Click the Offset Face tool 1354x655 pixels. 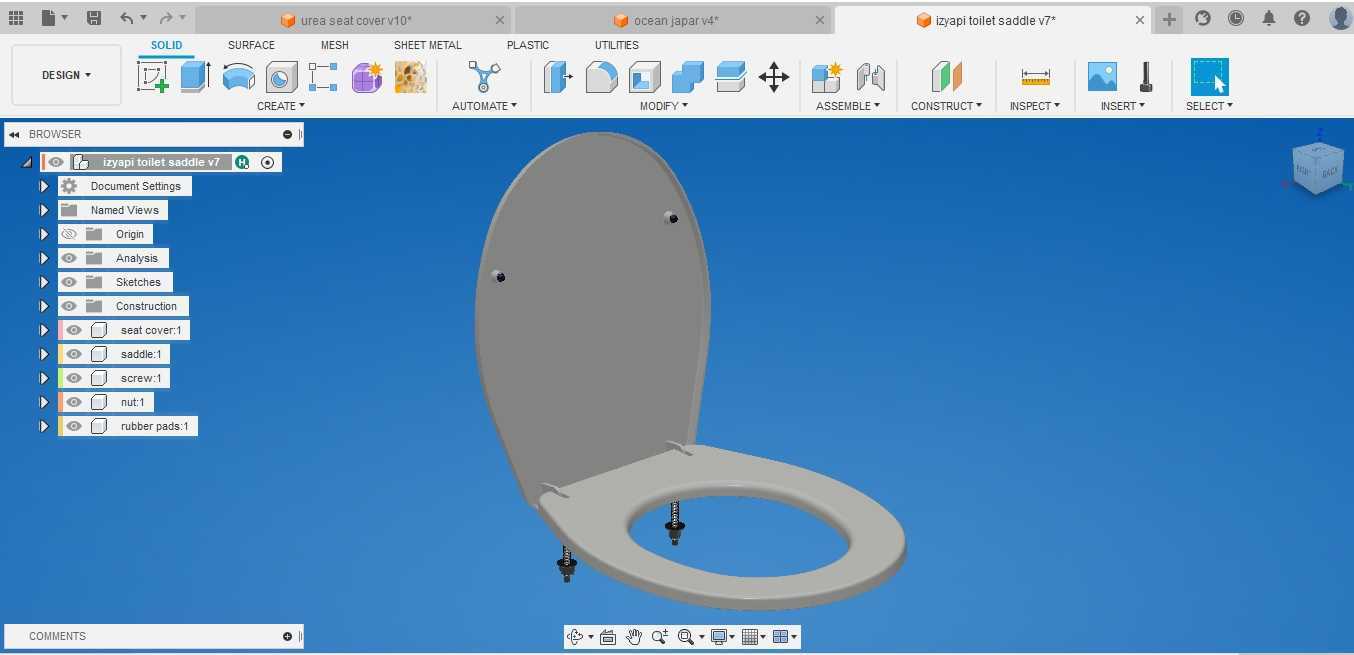coord(731,77)
